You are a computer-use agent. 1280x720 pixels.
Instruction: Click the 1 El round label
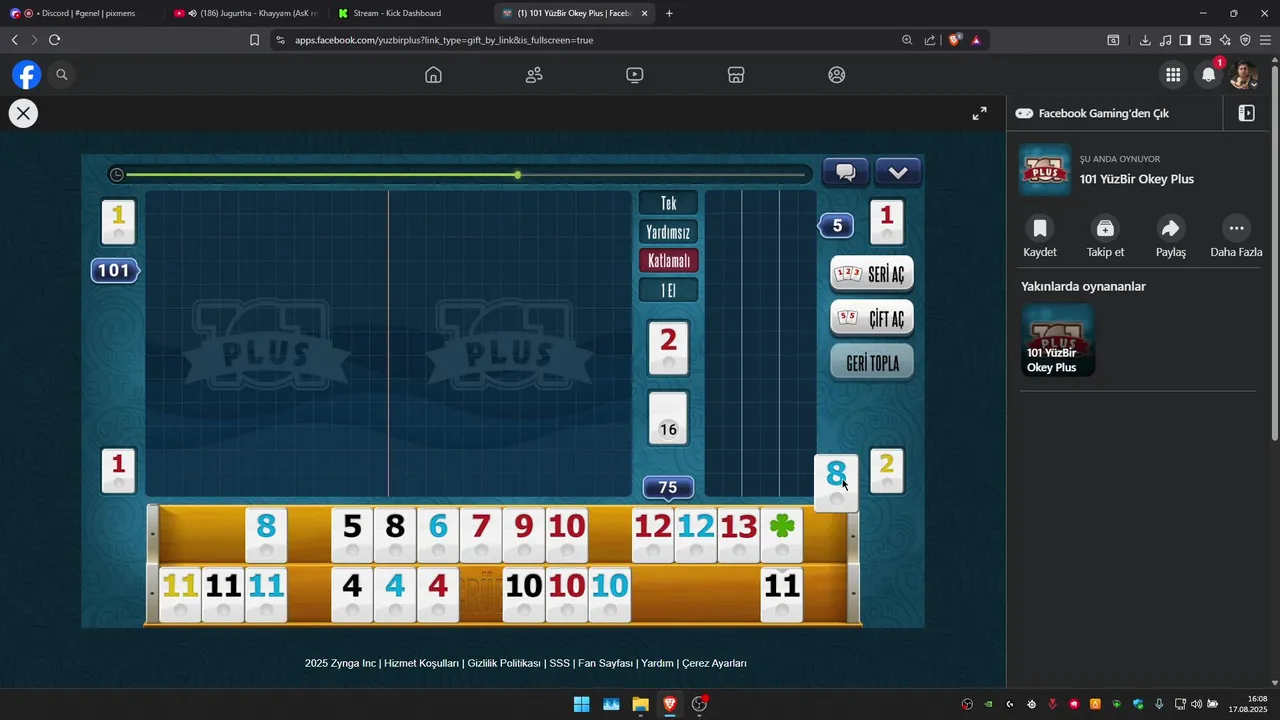point(669,290)
